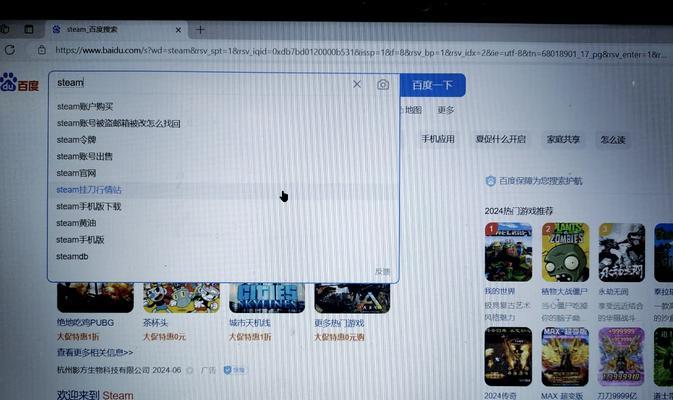673x400 pixels.
Task: Open 刀刀9999亿 game thumbnail
Action: click(x=621, y=357)
